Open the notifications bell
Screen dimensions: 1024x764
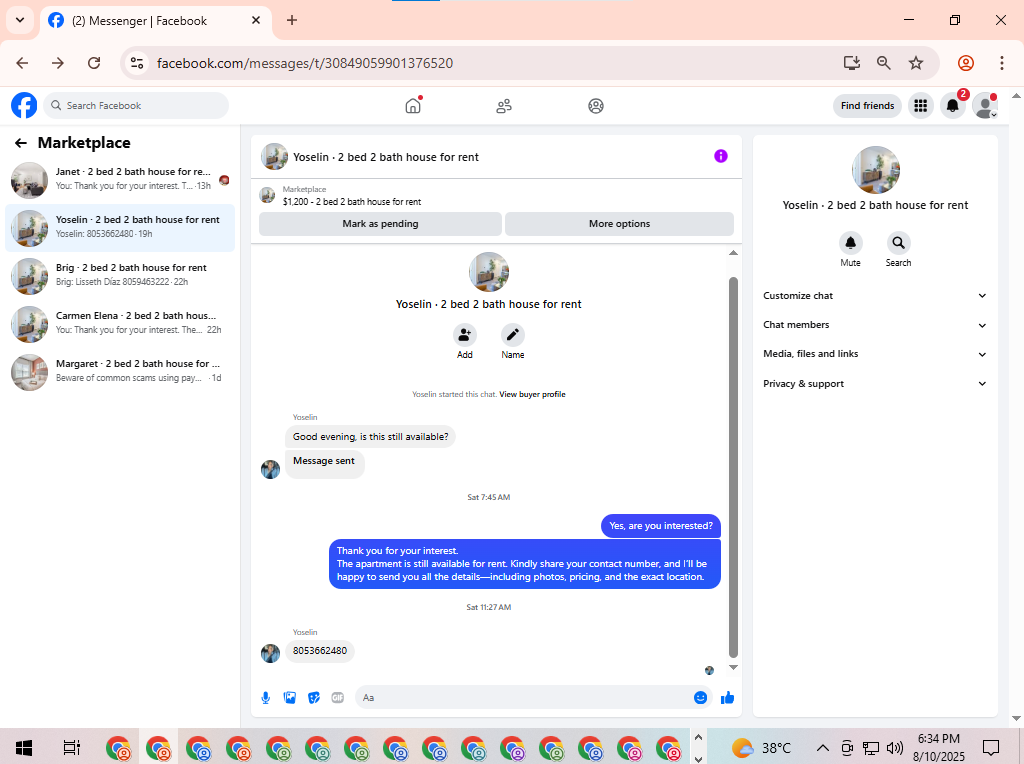tap(953, 105)
